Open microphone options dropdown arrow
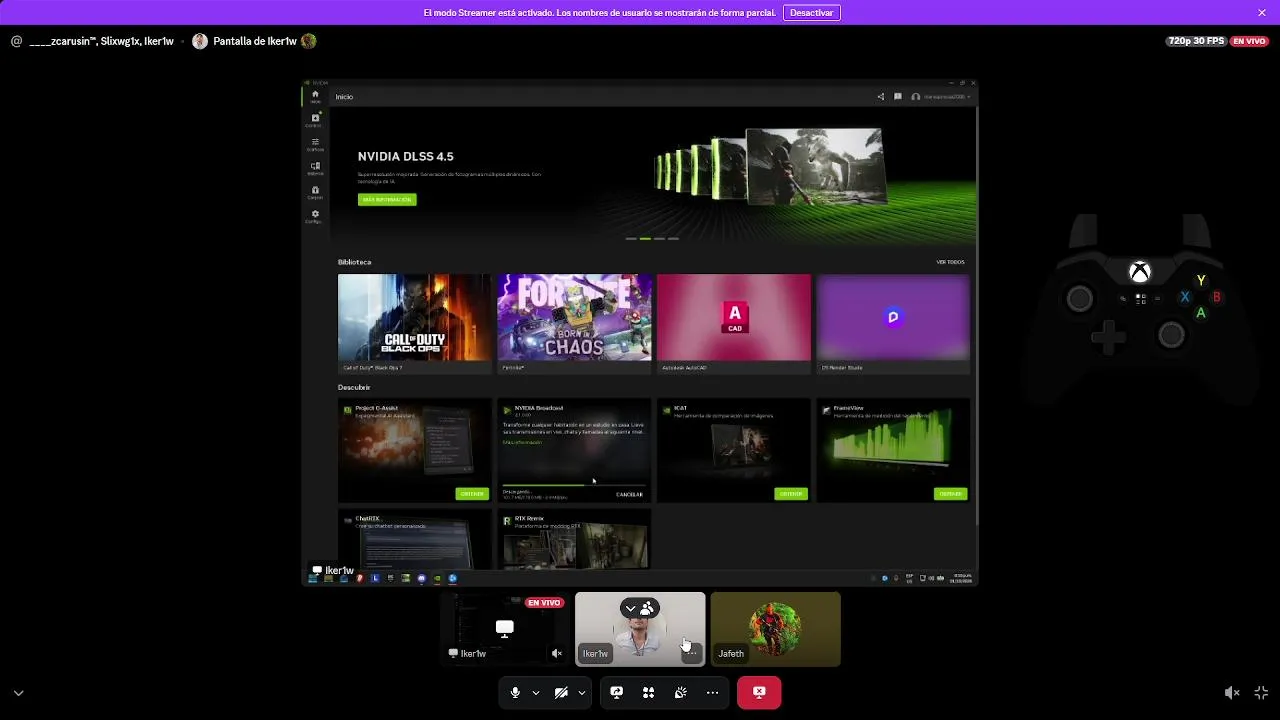This screenshot has height=720, width=1280. pyautogui.click(x=536, y=692)
